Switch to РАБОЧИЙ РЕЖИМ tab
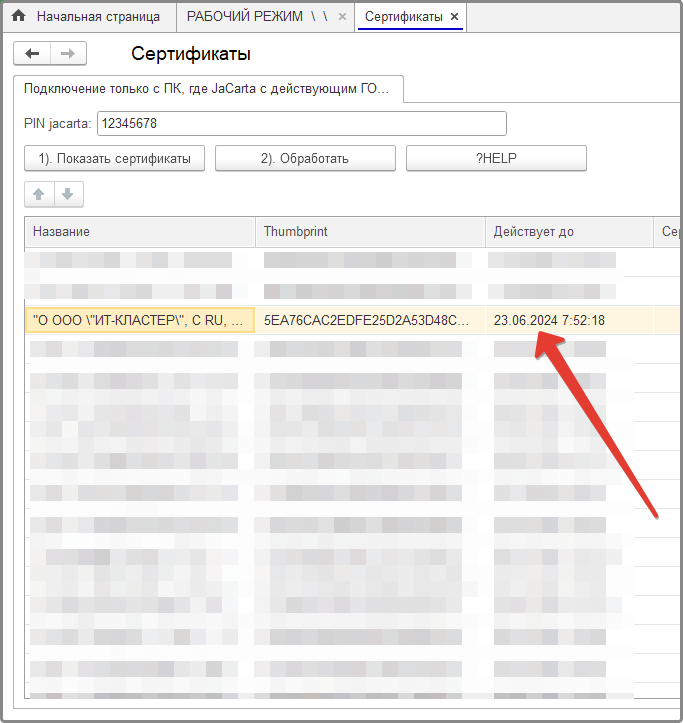This screenshot has height=723, width=683. pos(265,17)
